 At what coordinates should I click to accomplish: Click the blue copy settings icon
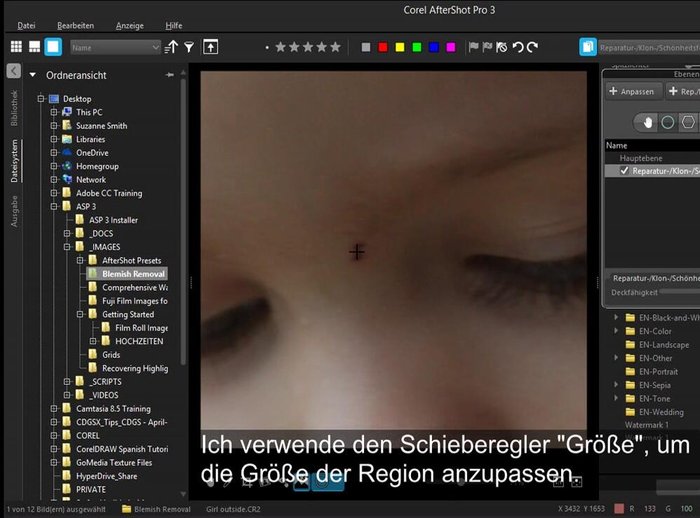coord(588,47)
